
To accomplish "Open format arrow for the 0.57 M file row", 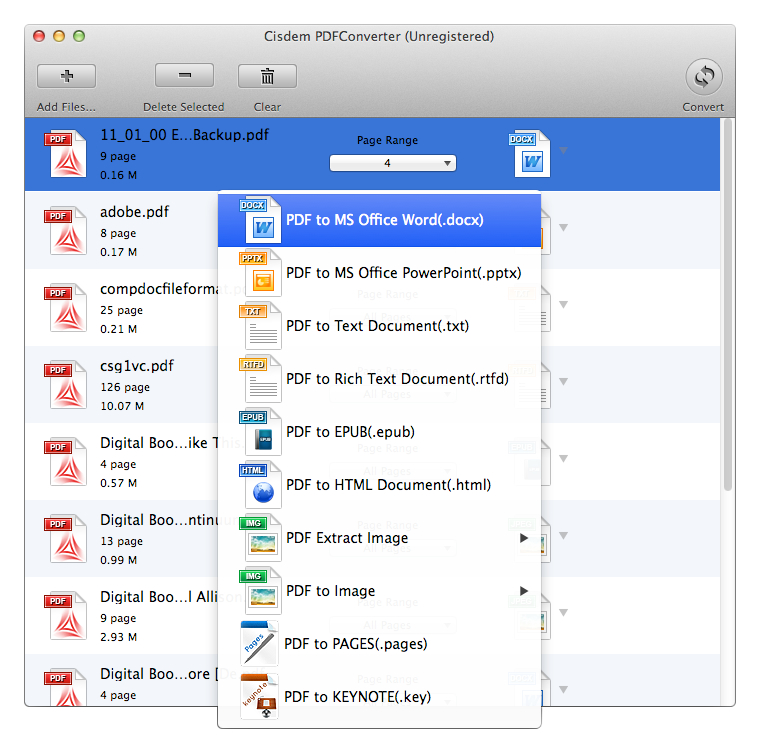I will click(x=563, y=459).
